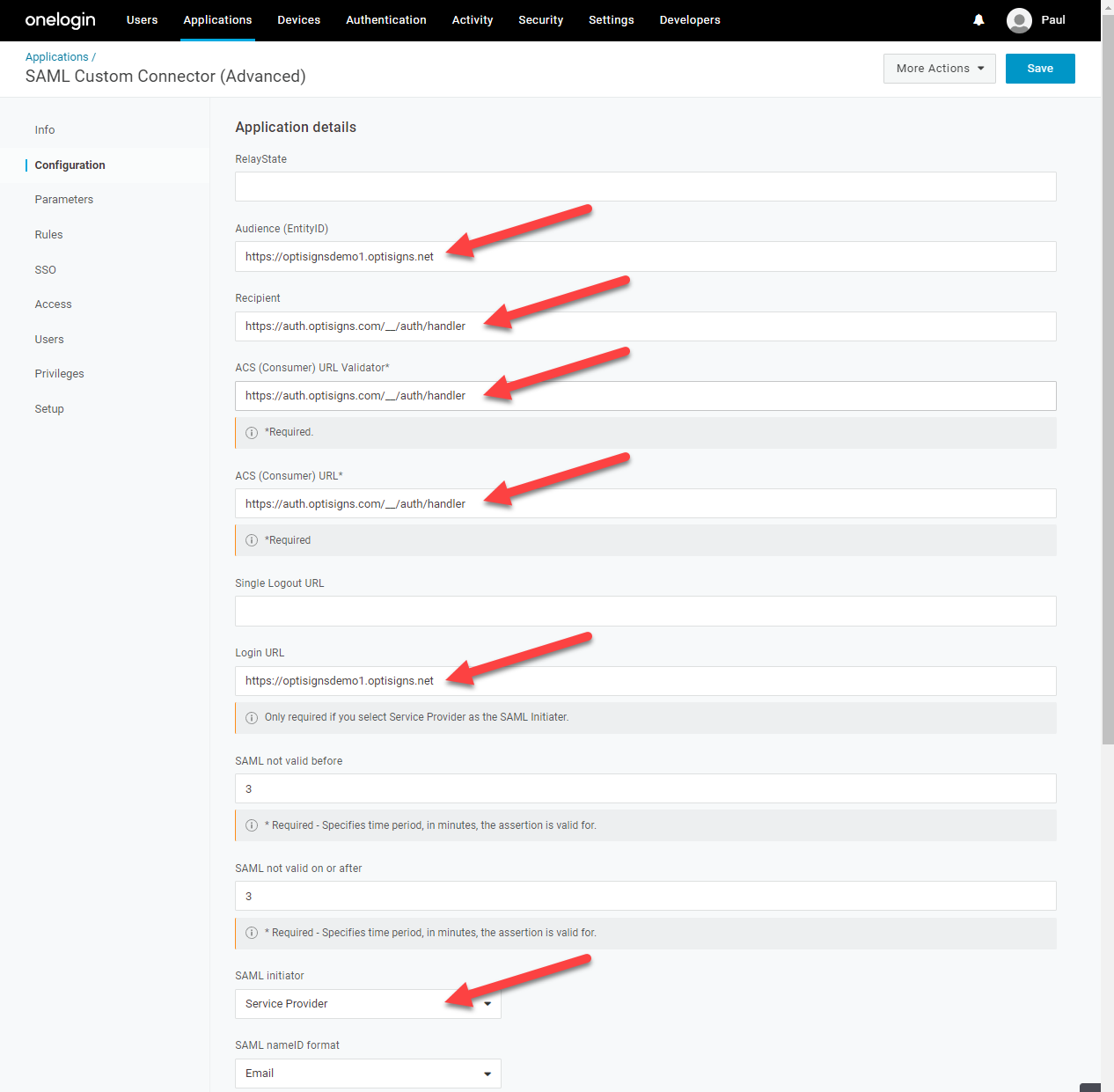Click the OneLogin logo
The image size is (1114, 1092).
pyautogui.click(x=60, y=20)
